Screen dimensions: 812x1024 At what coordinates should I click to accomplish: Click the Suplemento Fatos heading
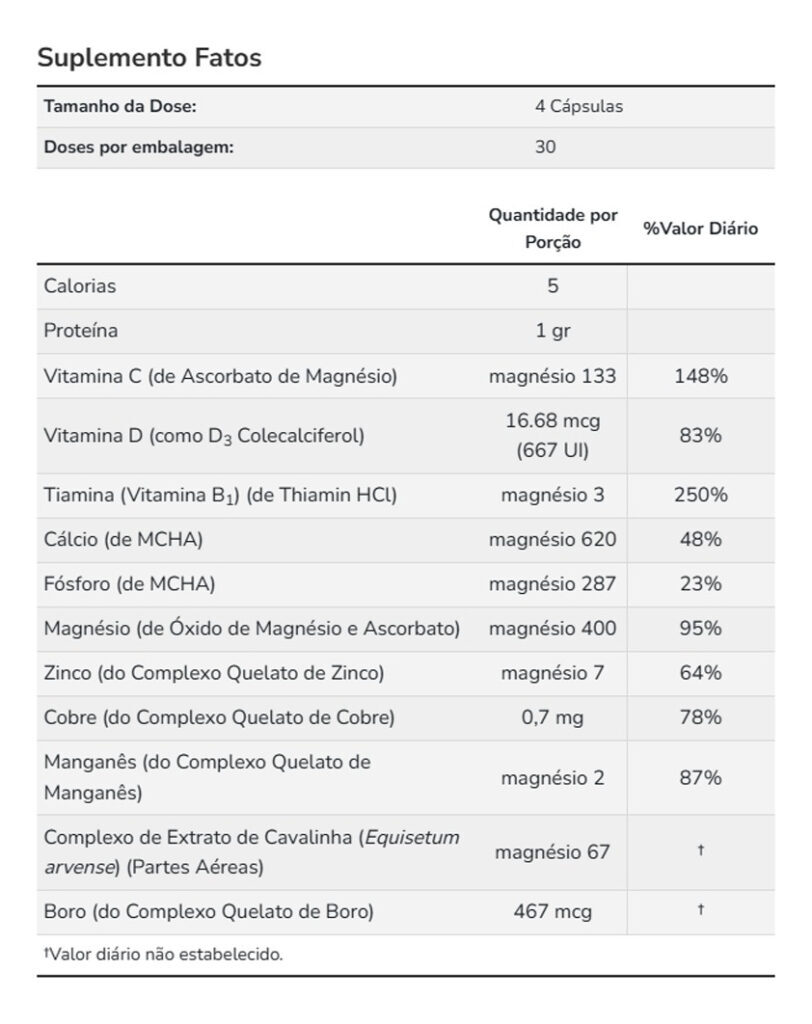click(x=149, y=57)
